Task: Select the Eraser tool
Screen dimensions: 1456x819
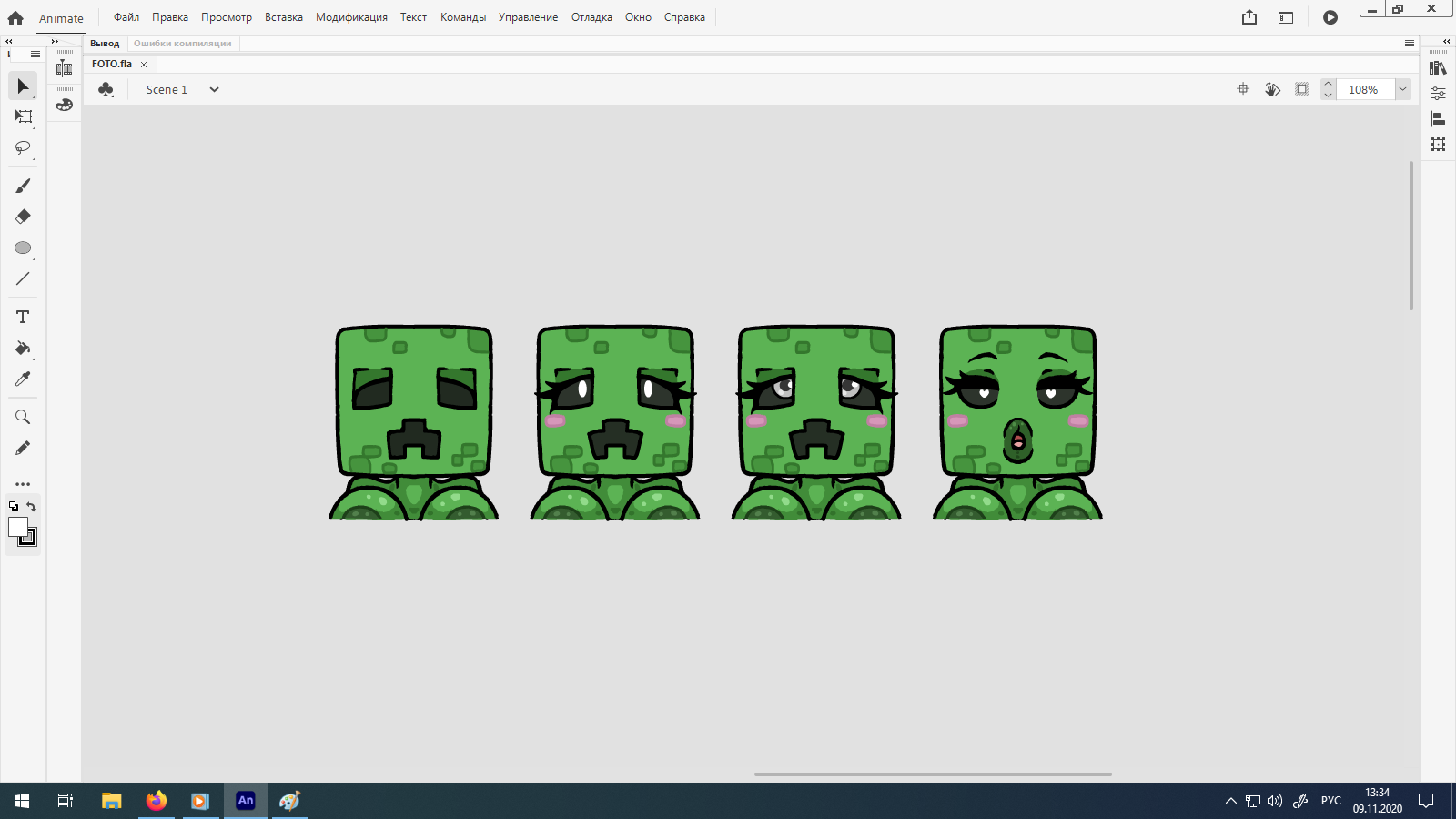Action: pos(23,217)
